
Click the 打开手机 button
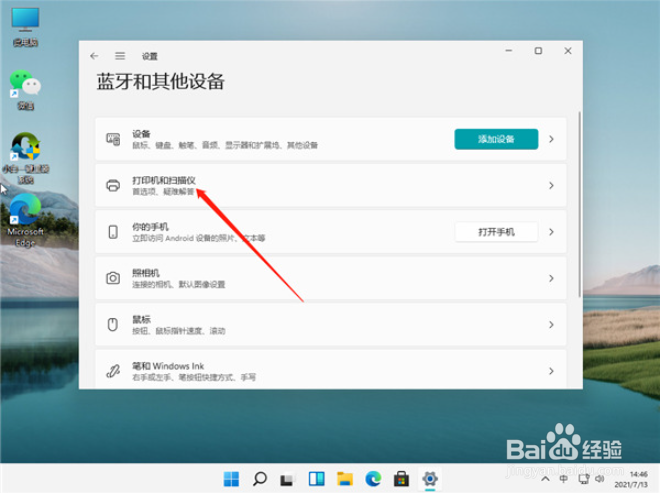pyautogui.click(x=496, y=232)
